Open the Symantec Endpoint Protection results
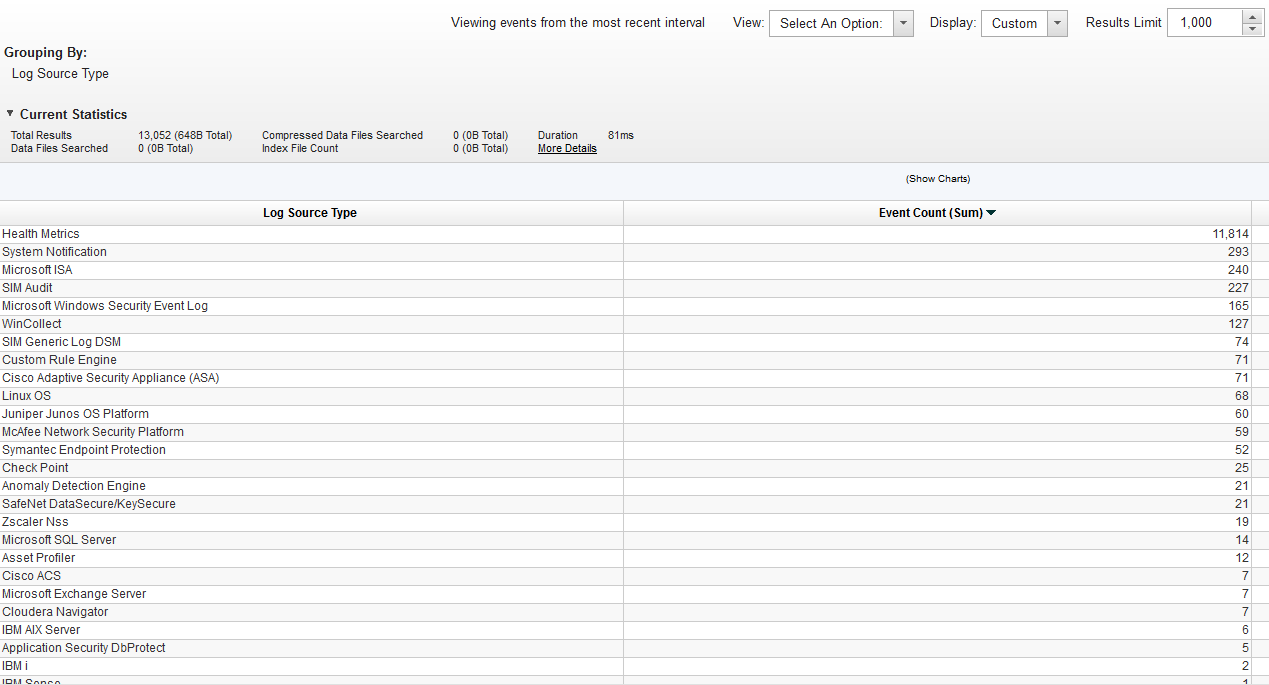The image size is (1269, 685). 83,449
